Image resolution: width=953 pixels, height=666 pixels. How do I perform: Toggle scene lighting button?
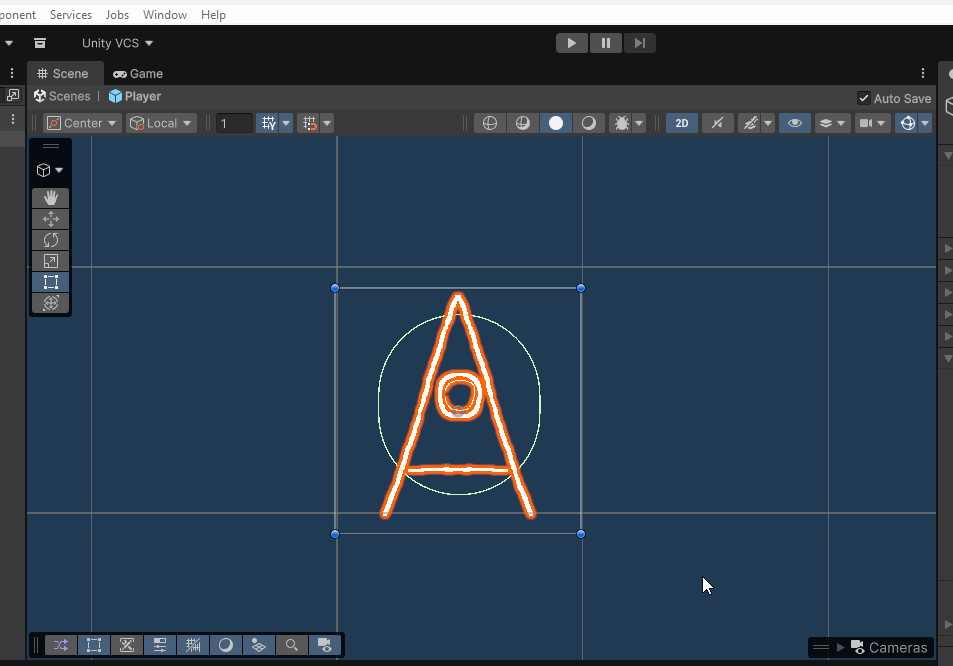(x=717, y=123)
